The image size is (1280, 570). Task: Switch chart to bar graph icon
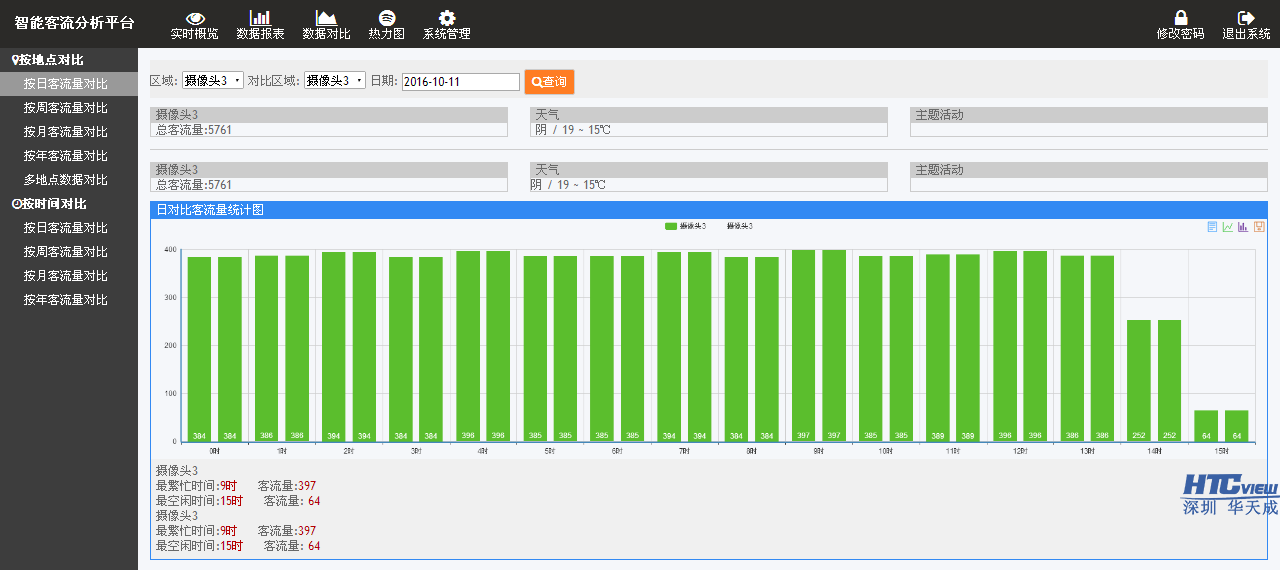(x=1243, y=227)
